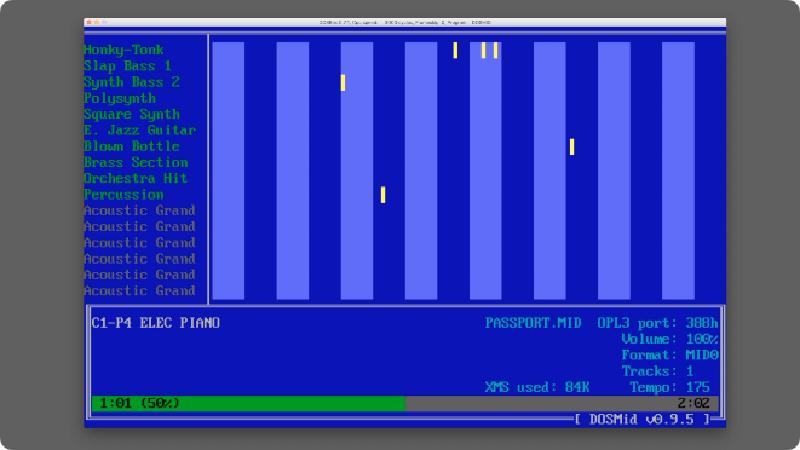The width and height of the screenshot is (800, 450).
Task: Click the 2:02 total time display
Action: click(x=692, y=403)
